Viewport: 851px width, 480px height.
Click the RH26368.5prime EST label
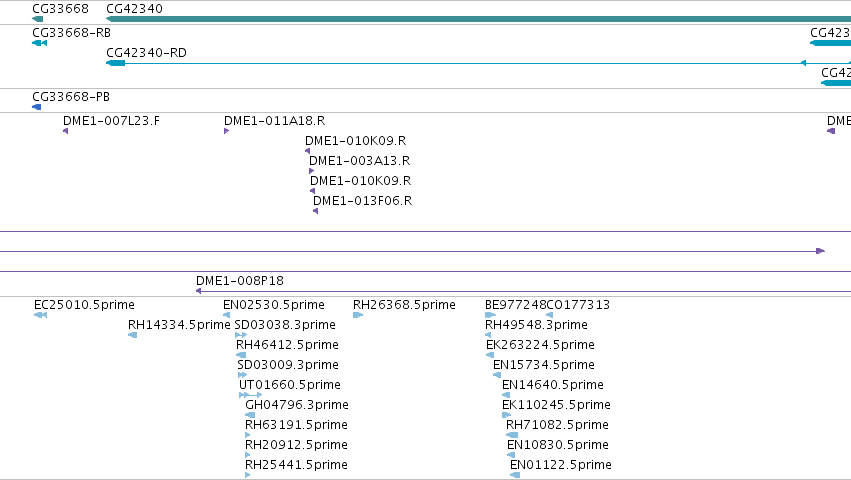coord(404,305)
